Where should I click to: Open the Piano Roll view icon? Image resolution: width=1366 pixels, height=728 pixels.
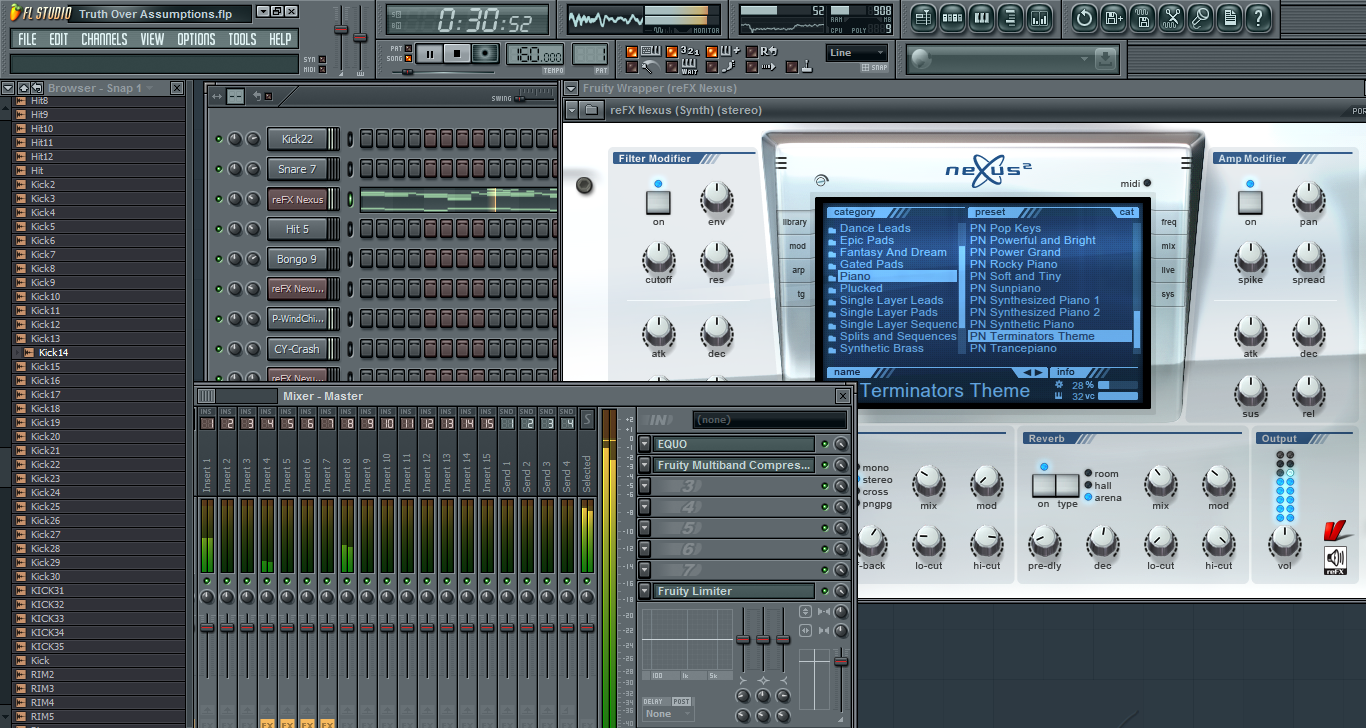981,17
